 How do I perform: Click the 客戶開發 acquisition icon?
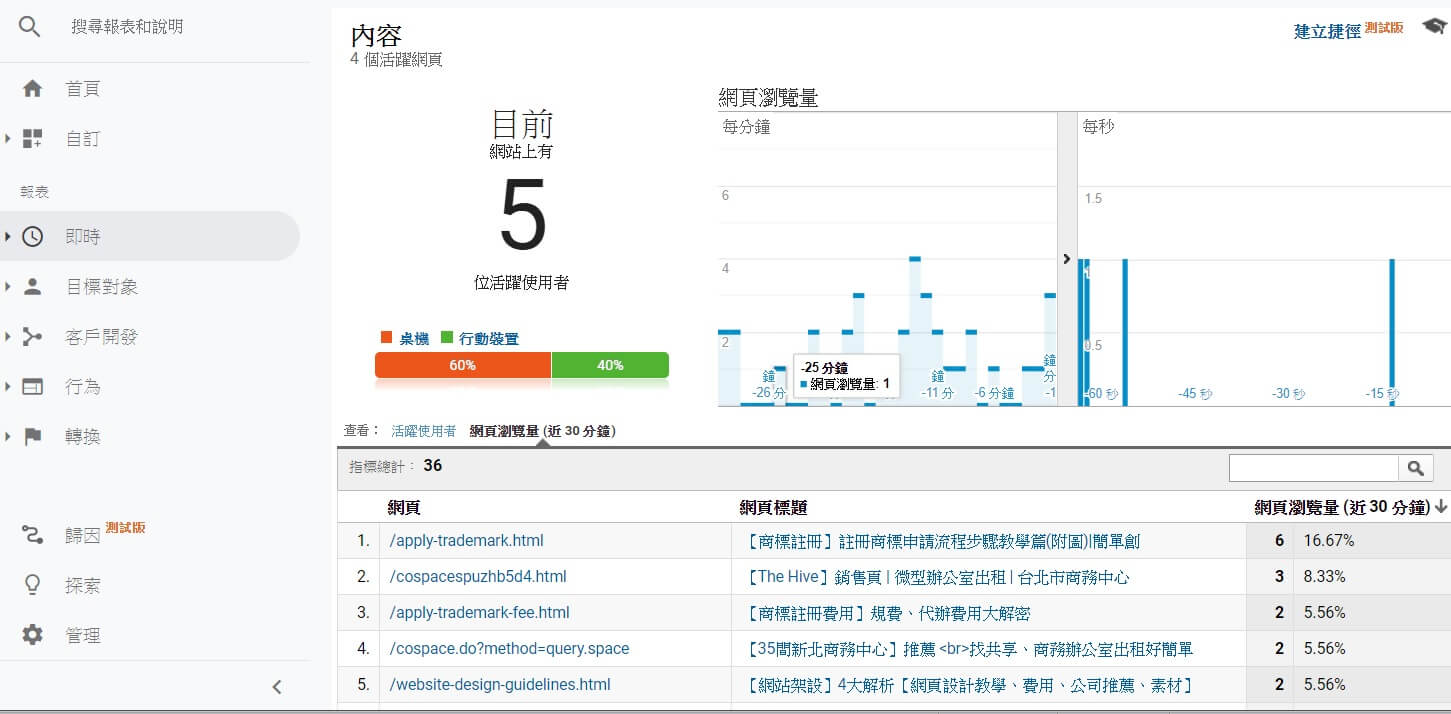33,337
